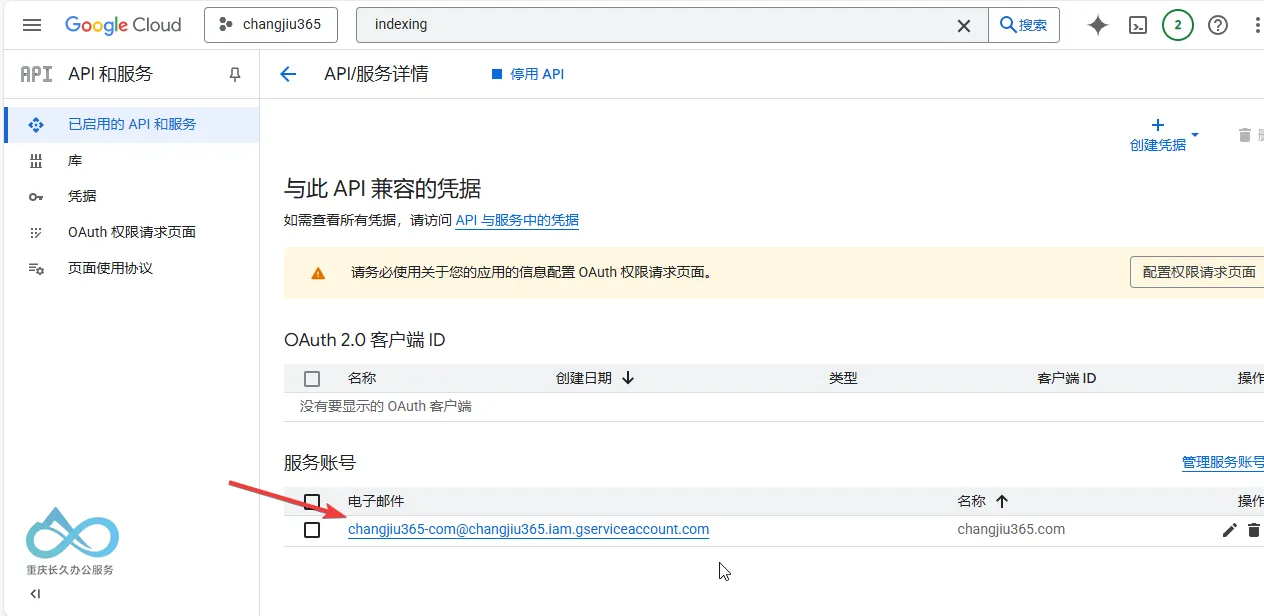The height and width of the screenshot is (616, 1264).
Task: Sort service accounts by 名称 arrow
Action: point(1002,501)
